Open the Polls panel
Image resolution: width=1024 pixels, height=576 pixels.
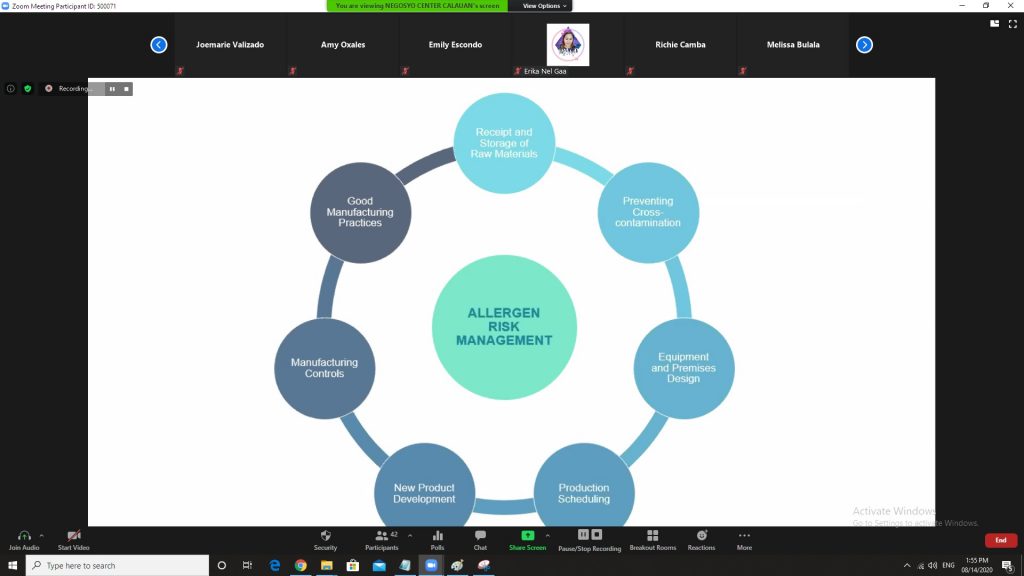437,541
